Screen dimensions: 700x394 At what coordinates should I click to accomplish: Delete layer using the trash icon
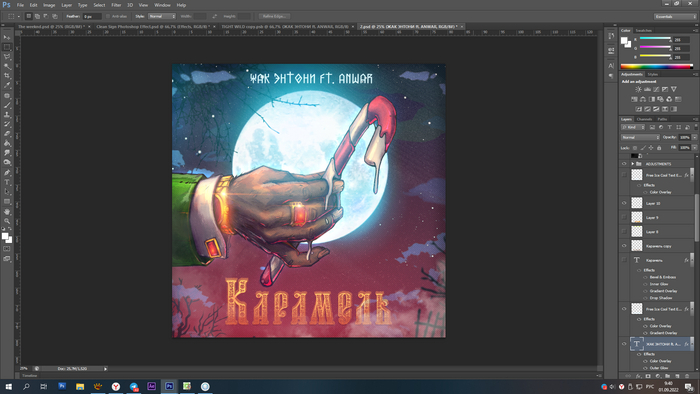click(x=687, y=376)
